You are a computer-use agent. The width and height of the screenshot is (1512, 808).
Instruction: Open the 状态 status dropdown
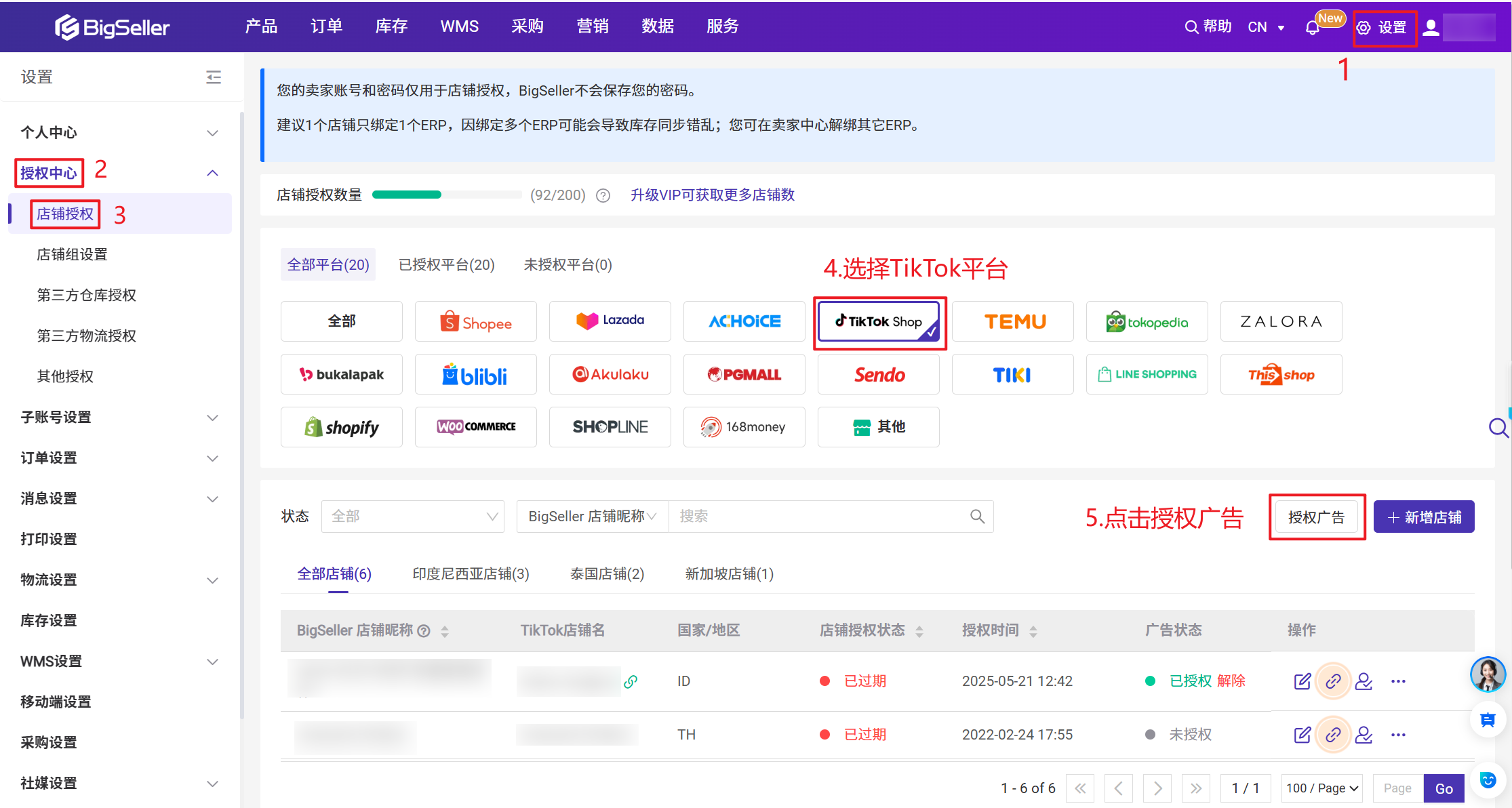click(x=413, y=517)
